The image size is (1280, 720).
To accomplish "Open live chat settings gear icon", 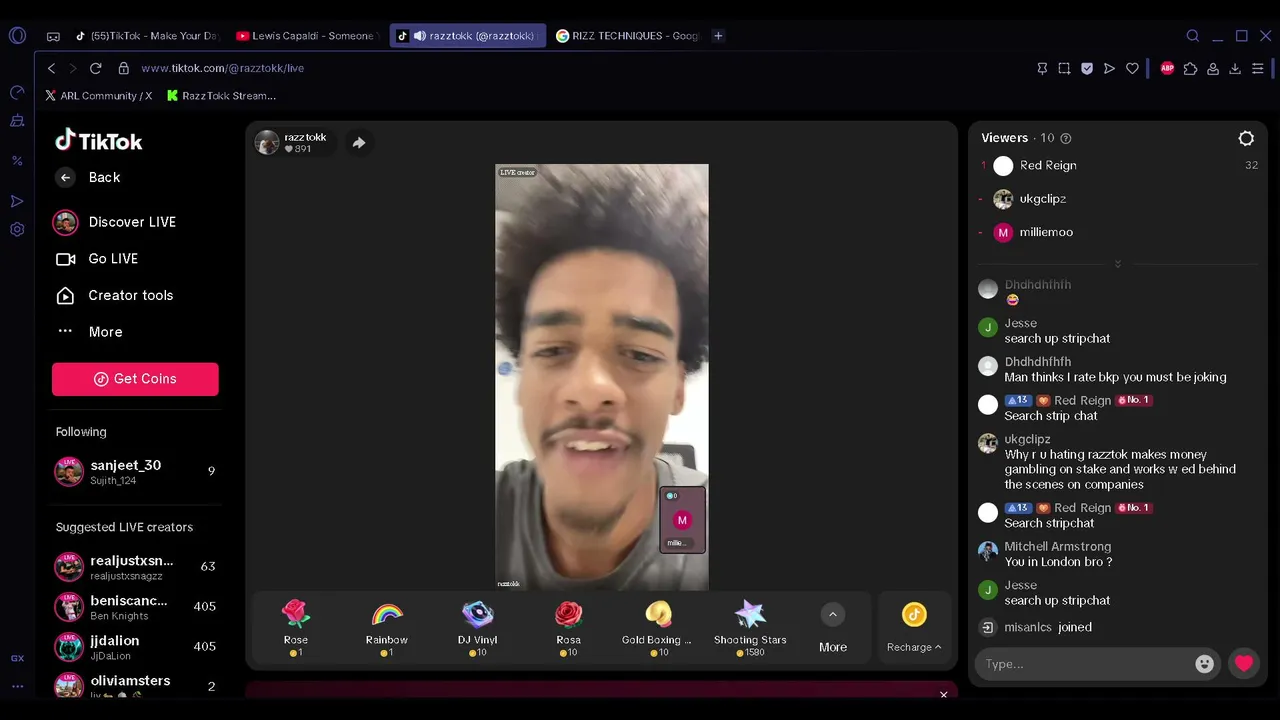I will pyautogui.click(x=1246, y=138).
